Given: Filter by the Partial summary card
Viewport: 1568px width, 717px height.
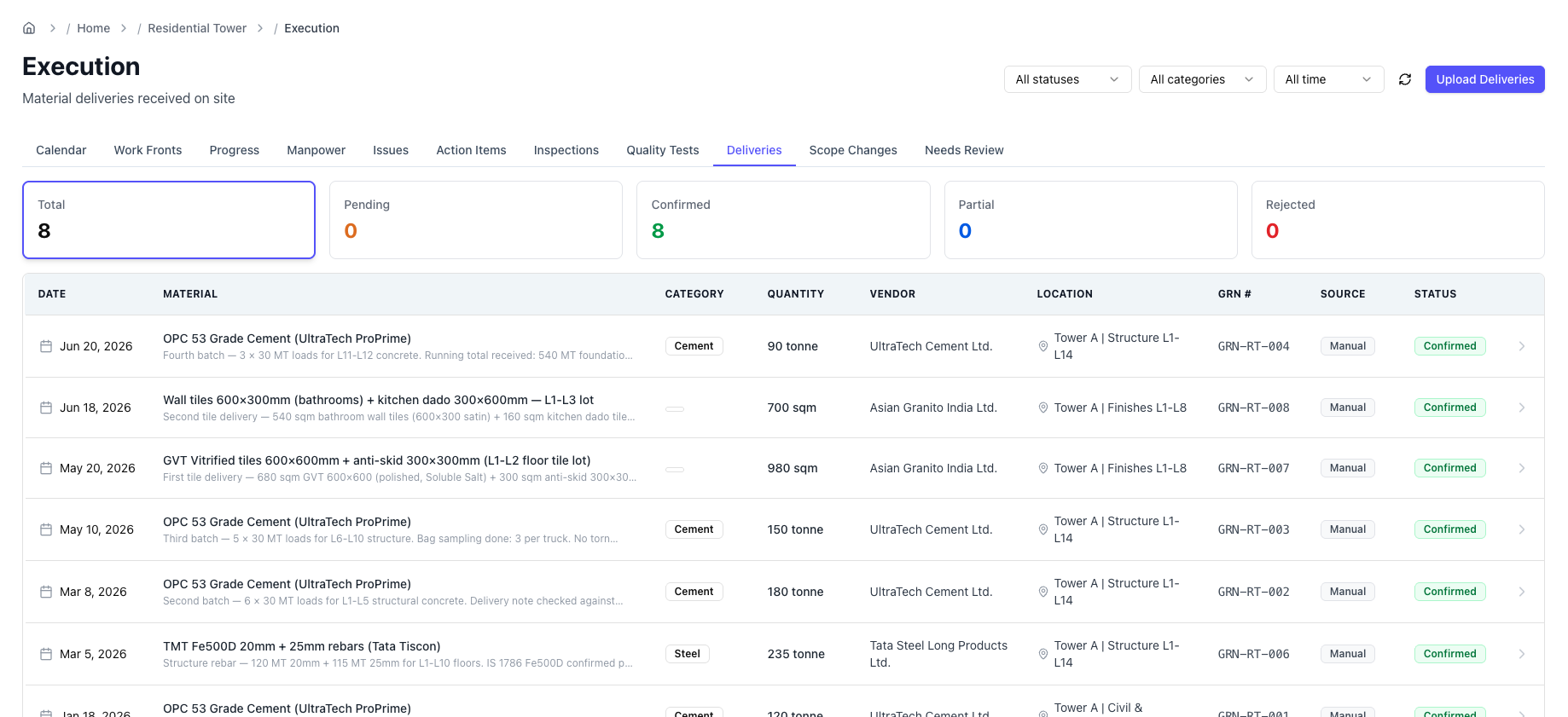Looking at the screenshot, I should 1090,220.
